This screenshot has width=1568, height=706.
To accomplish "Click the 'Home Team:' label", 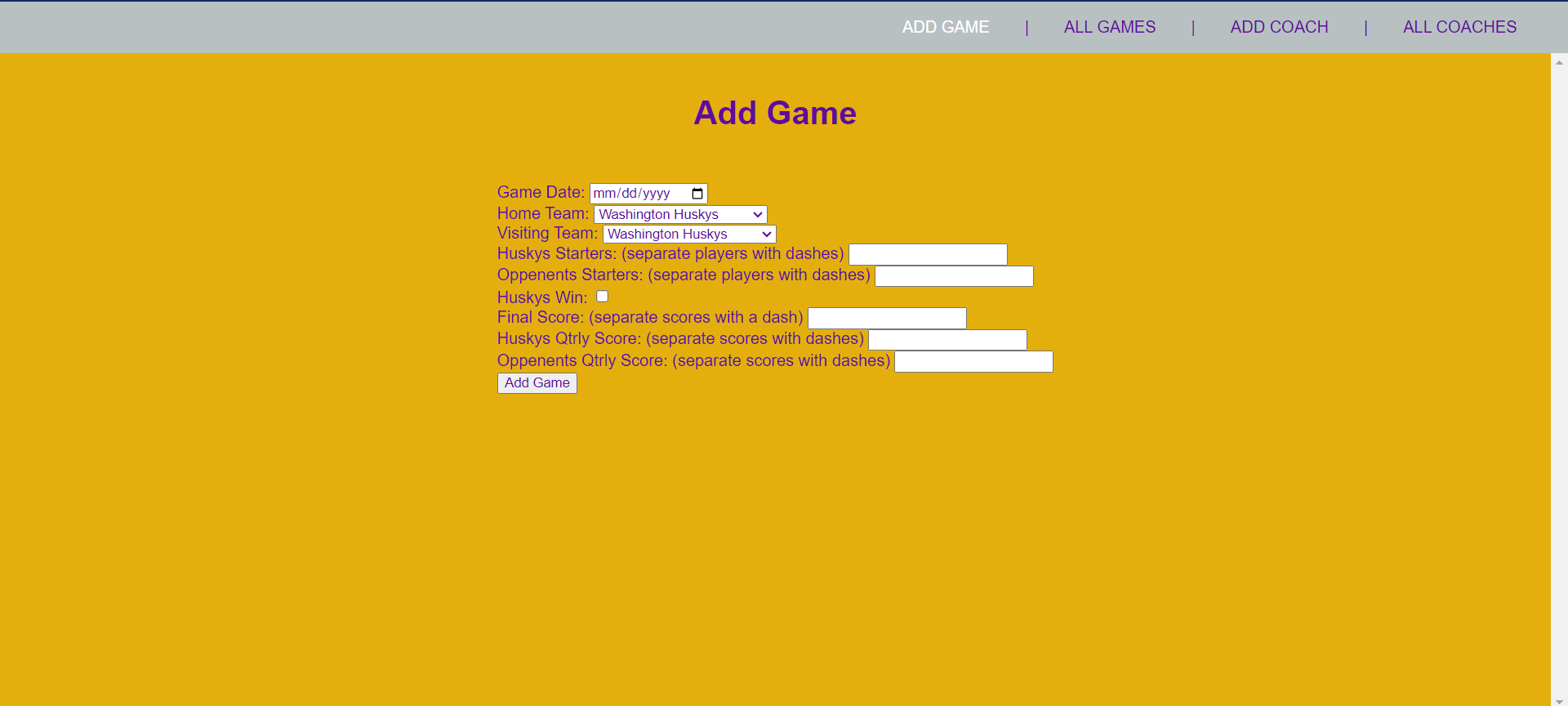I will click(543, 213).
